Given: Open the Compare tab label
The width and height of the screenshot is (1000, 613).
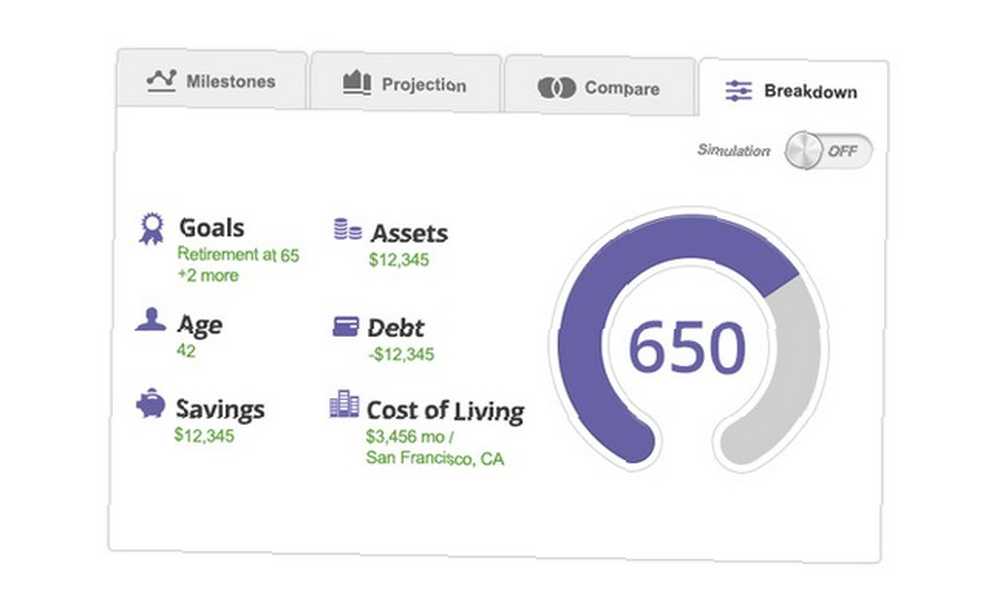Looking at the screenshot, I should tap(621, 88).
